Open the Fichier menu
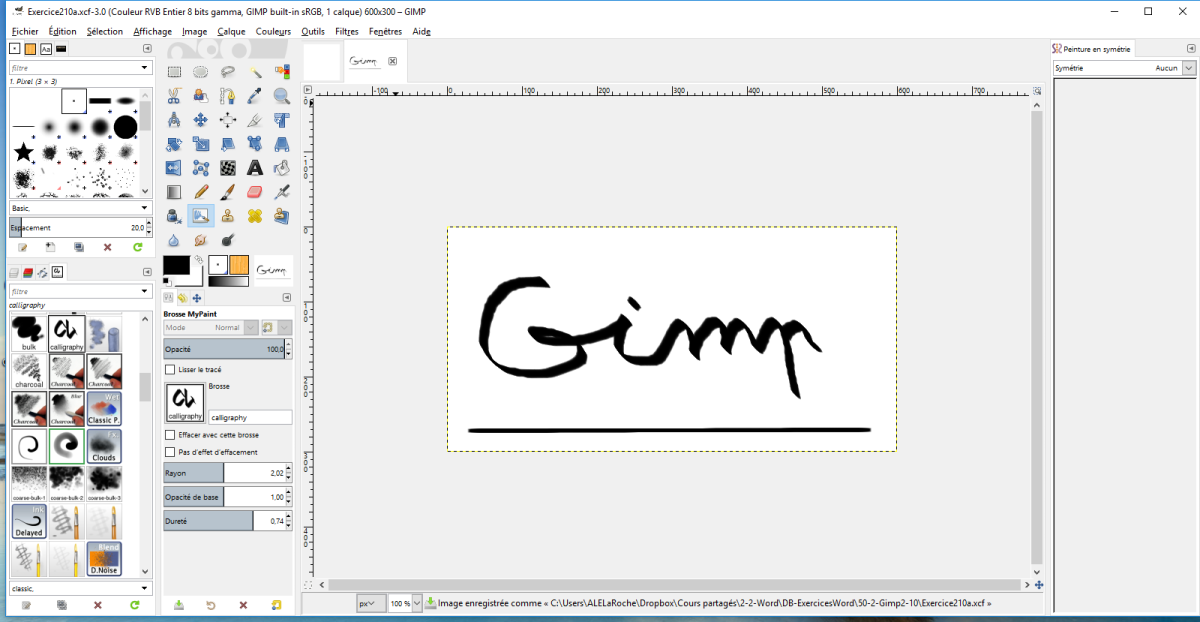Screen dimensions: 1200x622 pyautogui.click(x=25, y=31)
